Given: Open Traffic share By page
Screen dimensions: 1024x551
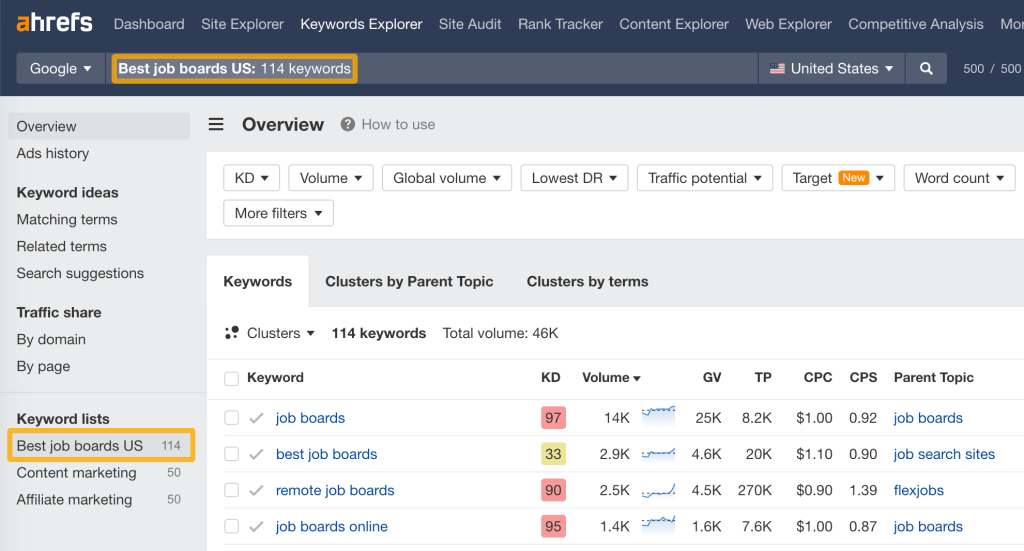Looking at the screenshot, I should [43, 366].
